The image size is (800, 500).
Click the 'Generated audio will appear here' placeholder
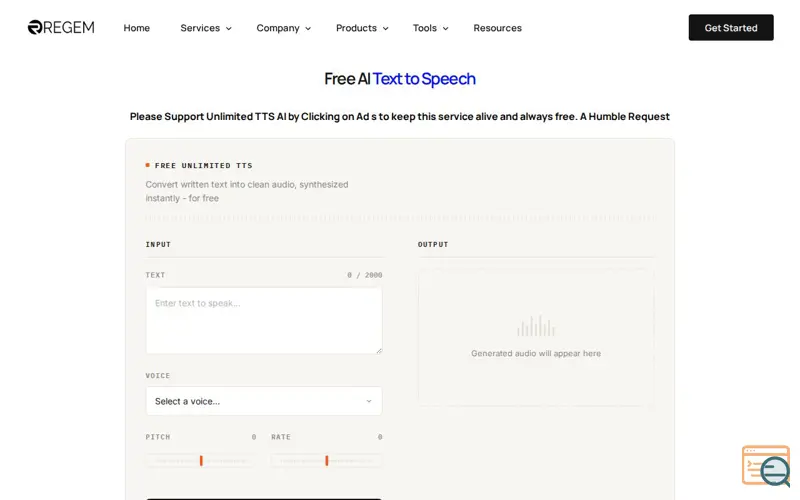click(536, 353)
